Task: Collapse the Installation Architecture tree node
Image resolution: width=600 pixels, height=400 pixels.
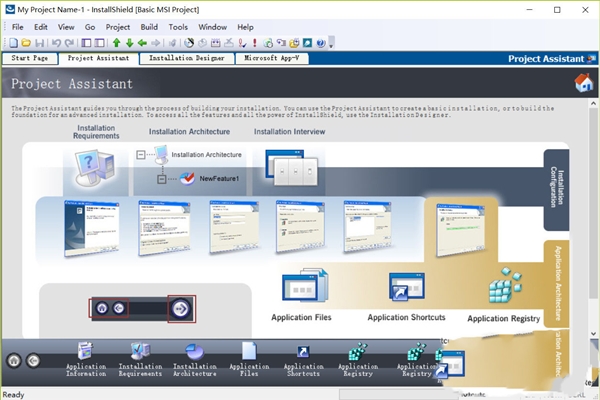Action: (141, 155)
